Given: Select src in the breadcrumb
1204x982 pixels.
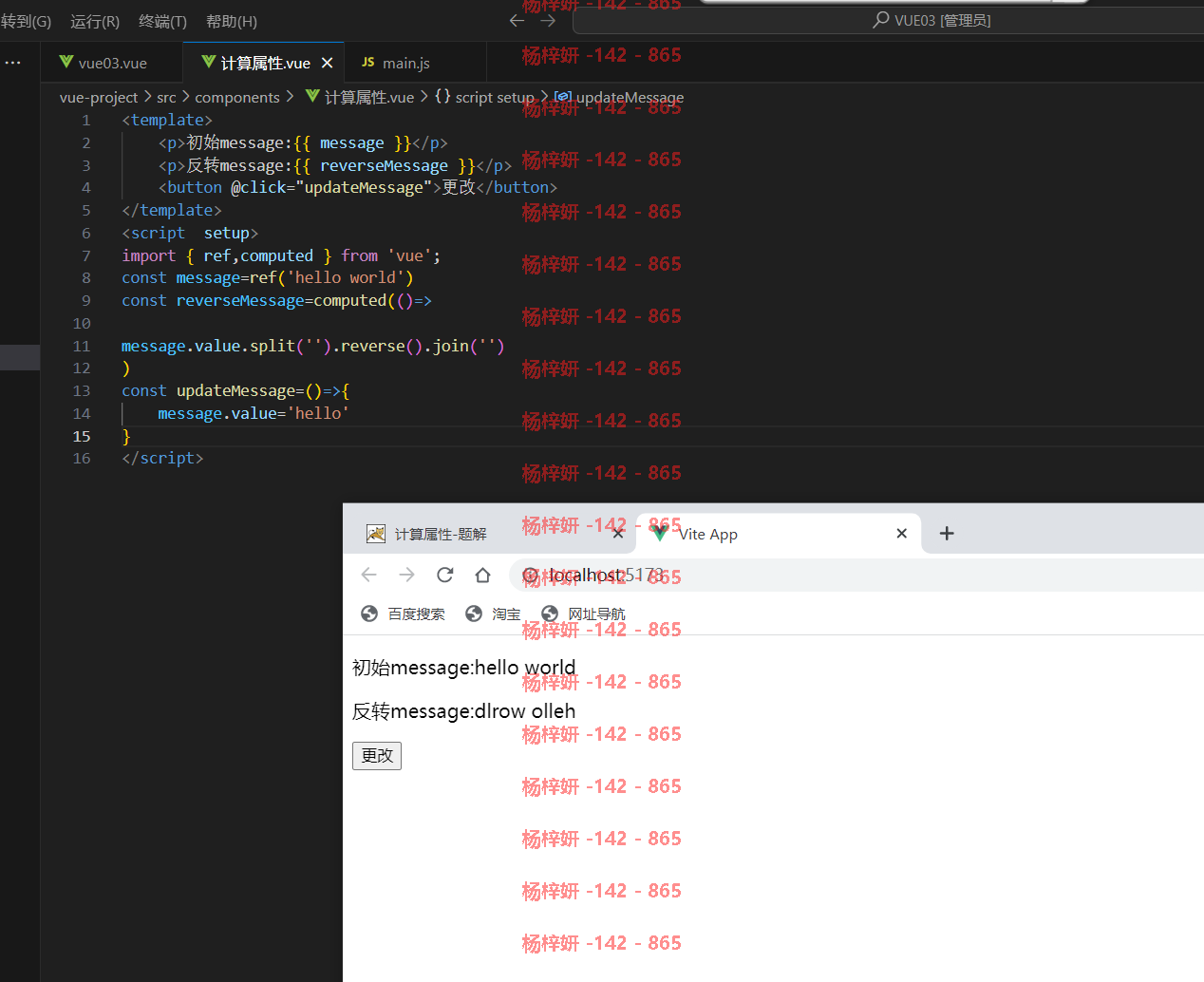Looking at the screenshot, I should pos(166,97).
